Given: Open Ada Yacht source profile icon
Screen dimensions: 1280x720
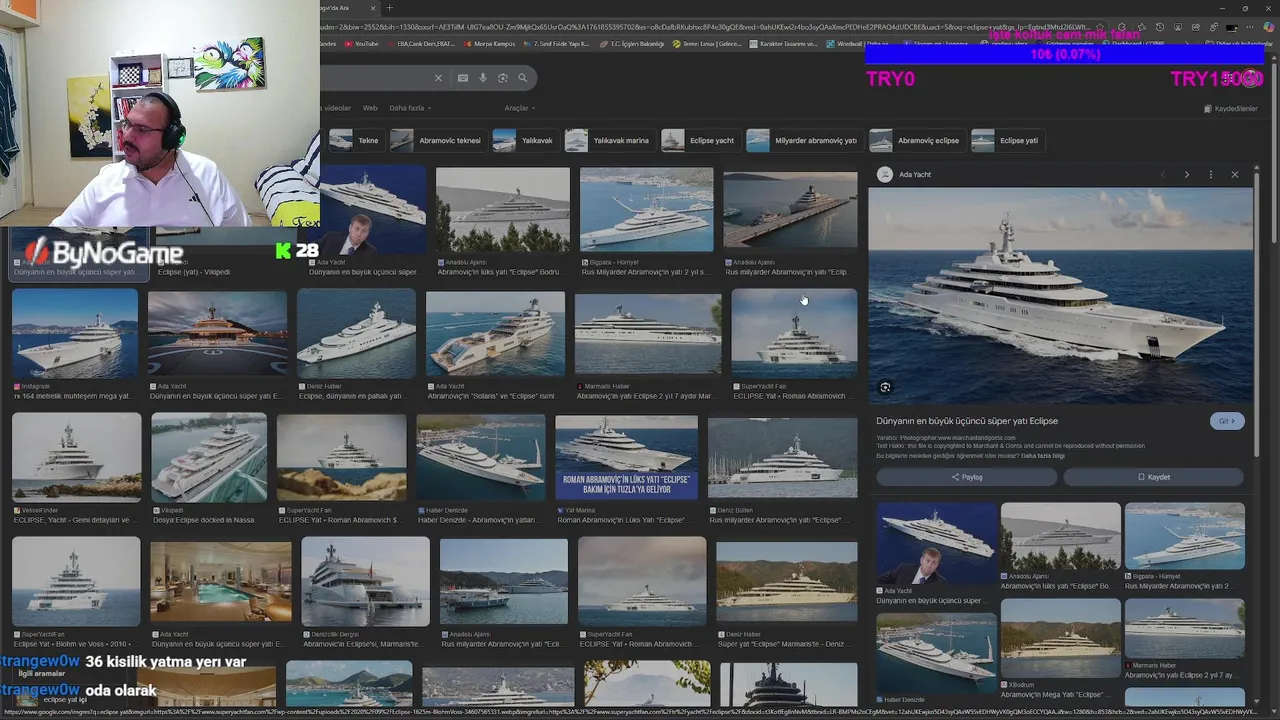Looking at the screenshot, I should tap(885, 175).
